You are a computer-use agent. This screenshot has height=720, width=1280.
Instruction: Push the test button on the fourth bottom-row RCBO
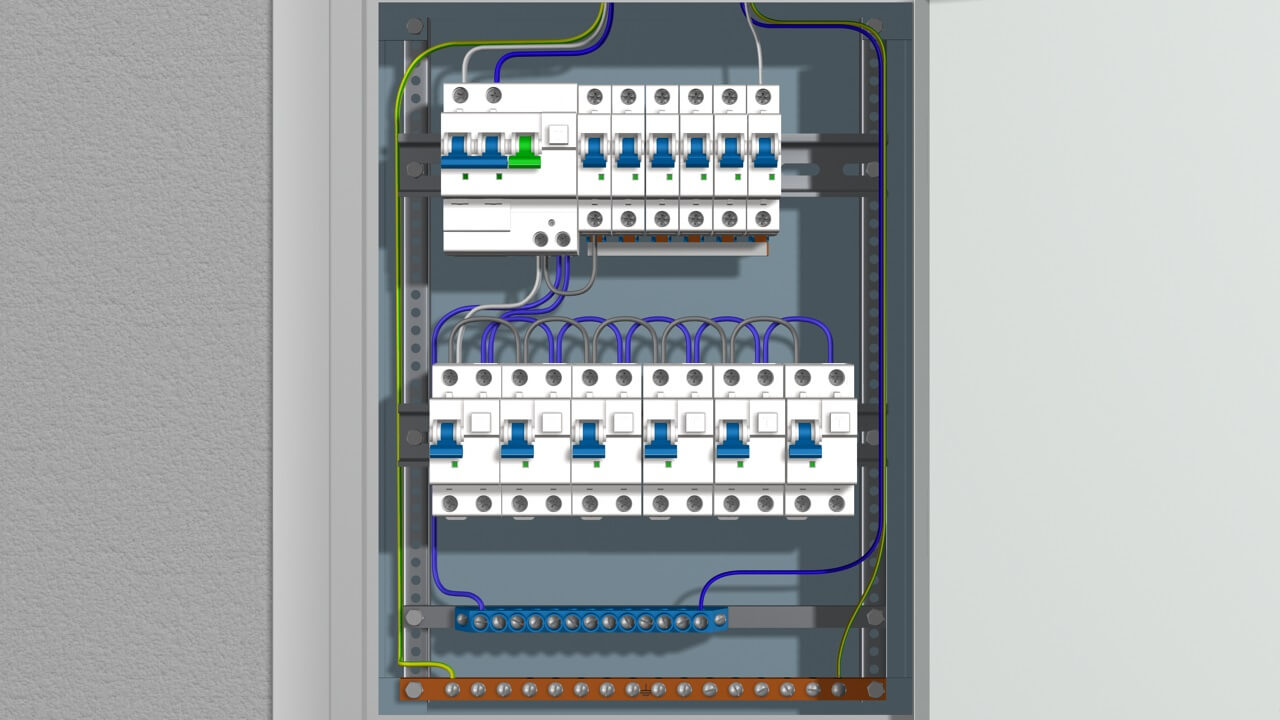point(694,422)
